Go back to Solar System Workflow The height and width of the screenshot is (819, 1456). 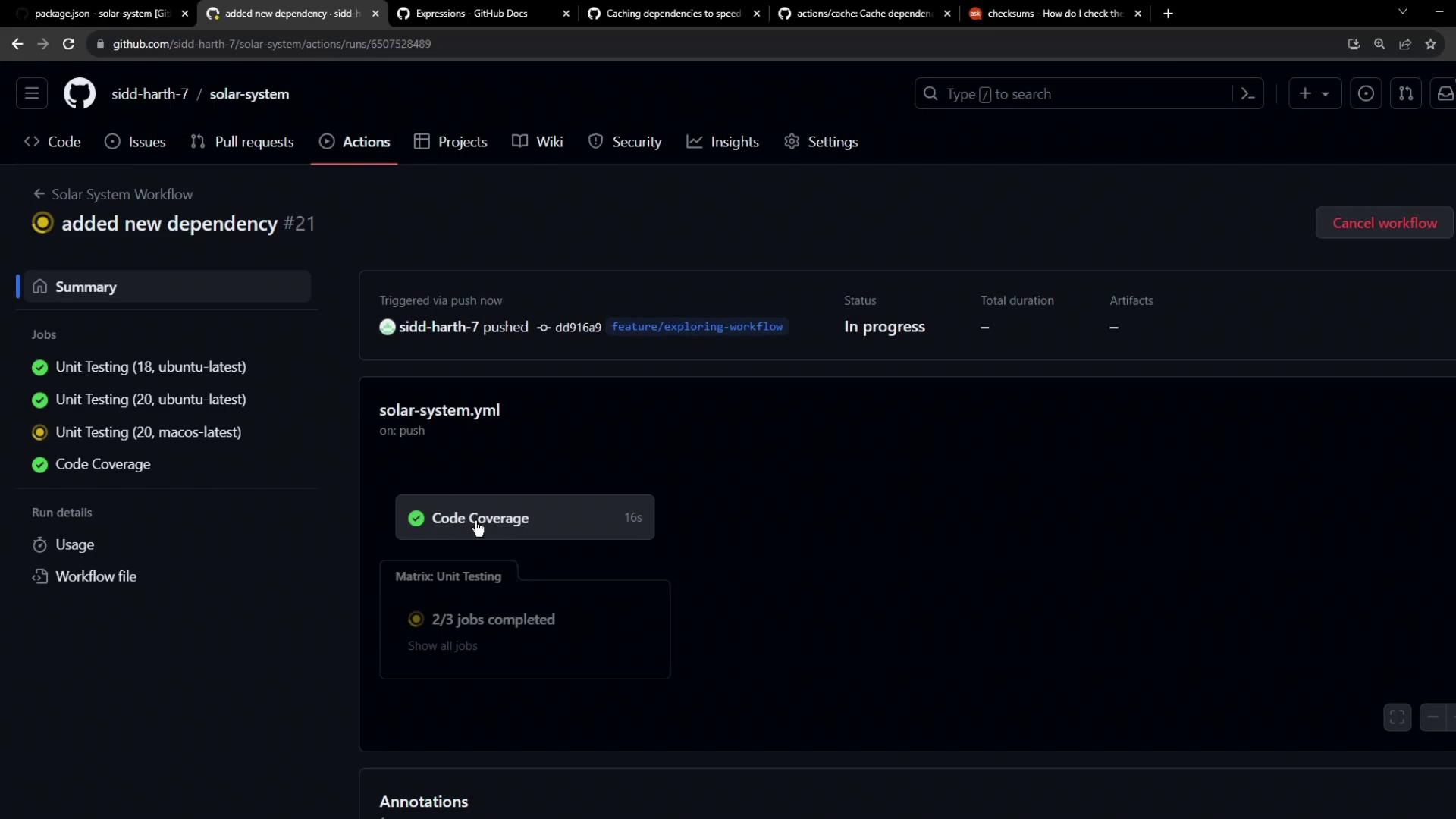coord(121,194)
